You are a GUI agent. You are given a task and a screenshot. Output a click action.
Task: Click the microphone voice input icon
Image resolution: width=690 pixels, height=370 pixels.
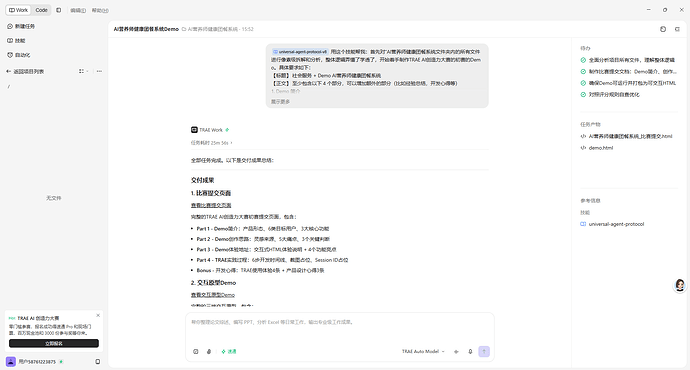[470, 352]
